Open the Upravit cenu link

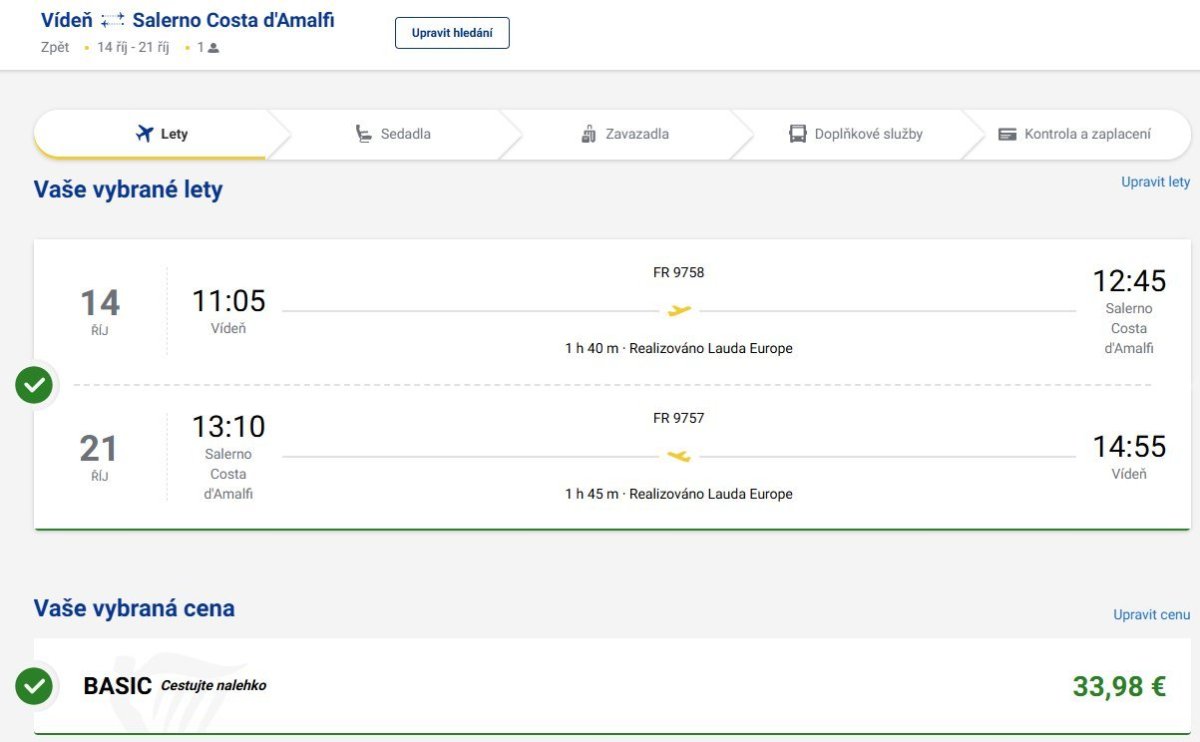pos(1152,615)
